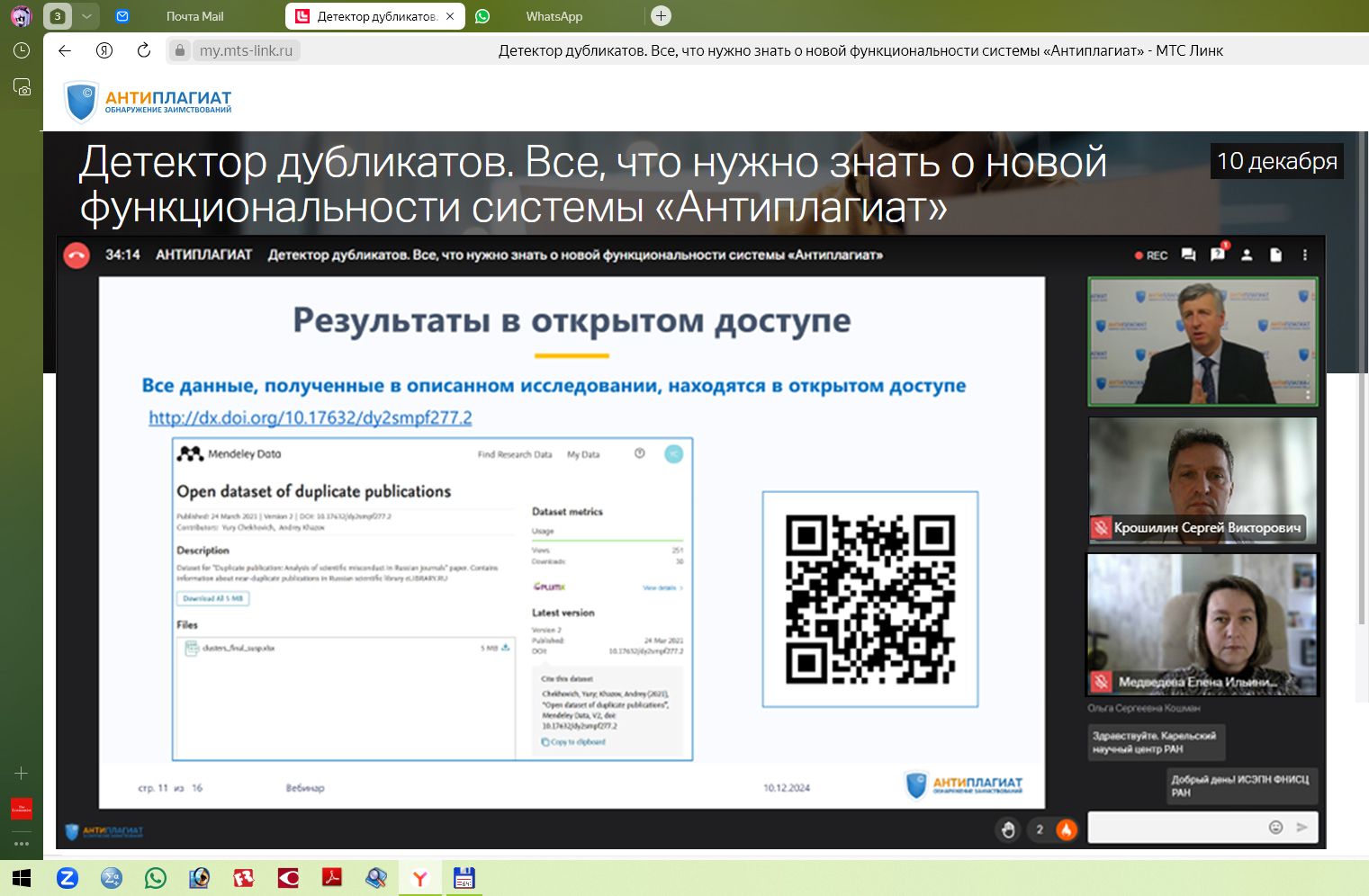Click the muted mic icon for Крошилин

pos(1100,528)
